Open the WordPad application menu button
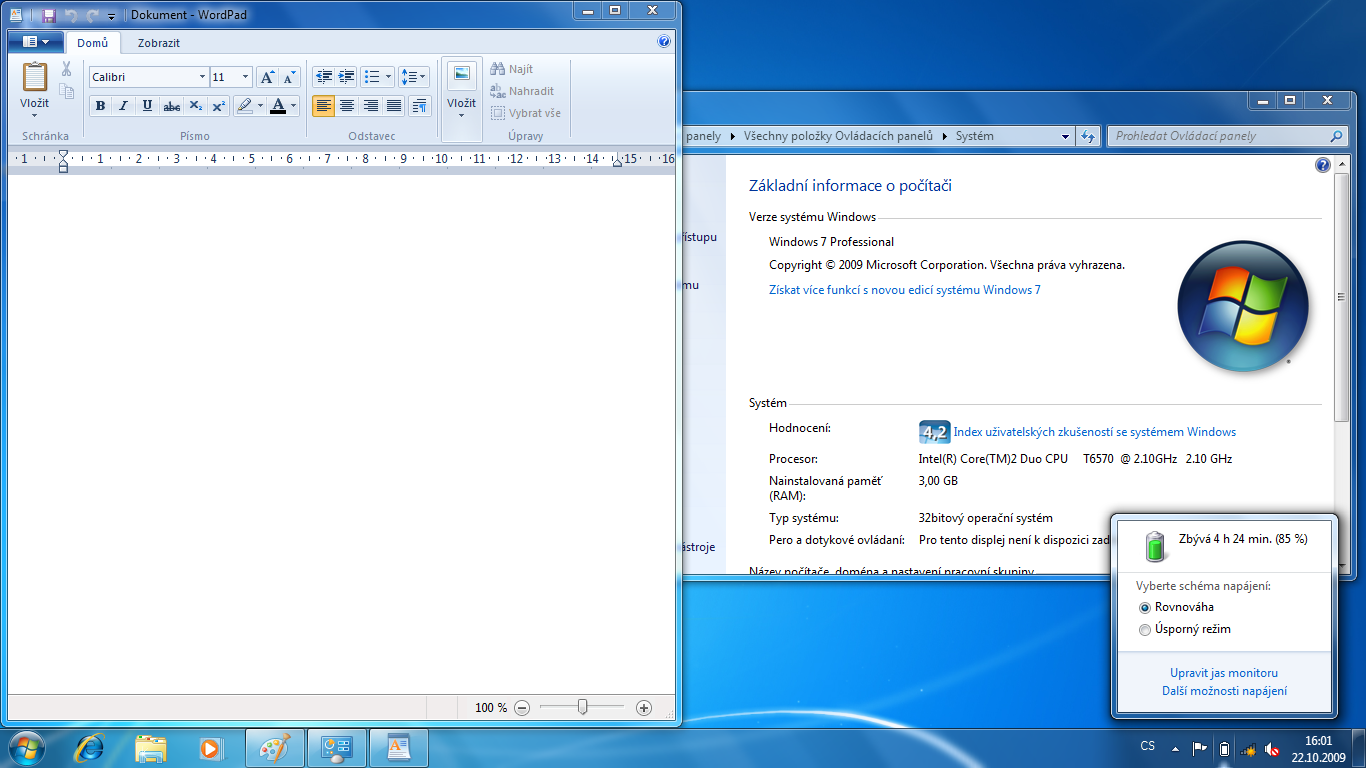Image resolution: width=1366 pixels, height=768 pixels. tap(35, 42)
